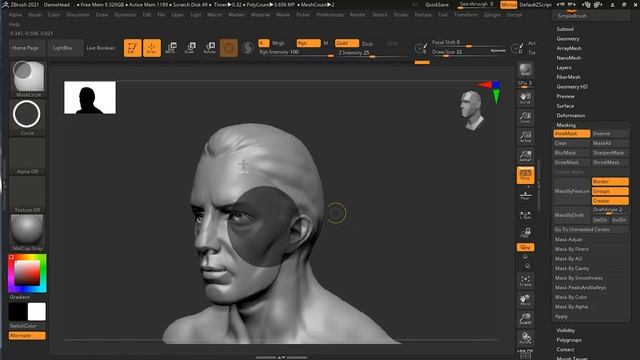640x360 pixels.
Task: Open the Preferences menu
Action: pos(330,15)
